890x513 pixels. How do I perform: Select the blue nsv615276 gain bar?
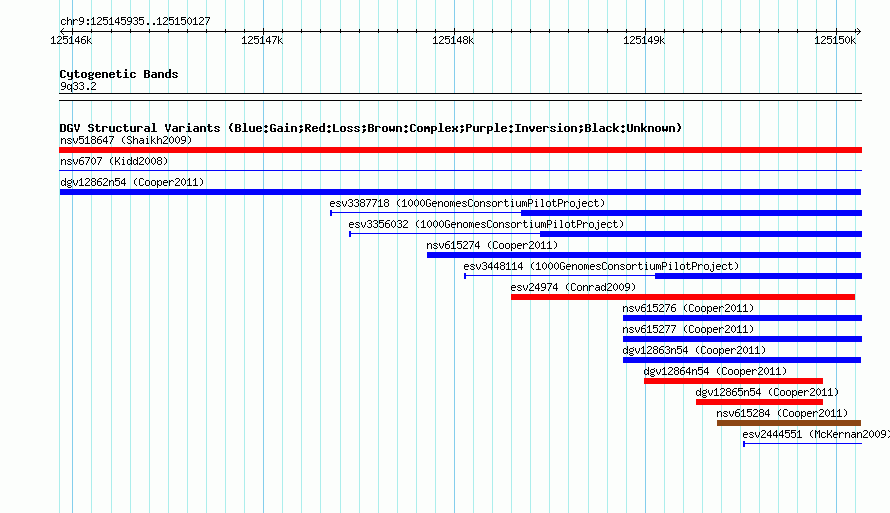click(742, 318)
